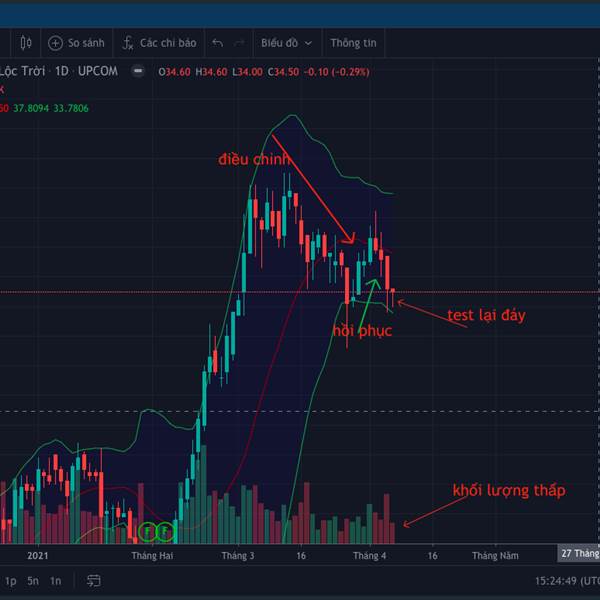Click the low price L34.00 value

(248, 72)
